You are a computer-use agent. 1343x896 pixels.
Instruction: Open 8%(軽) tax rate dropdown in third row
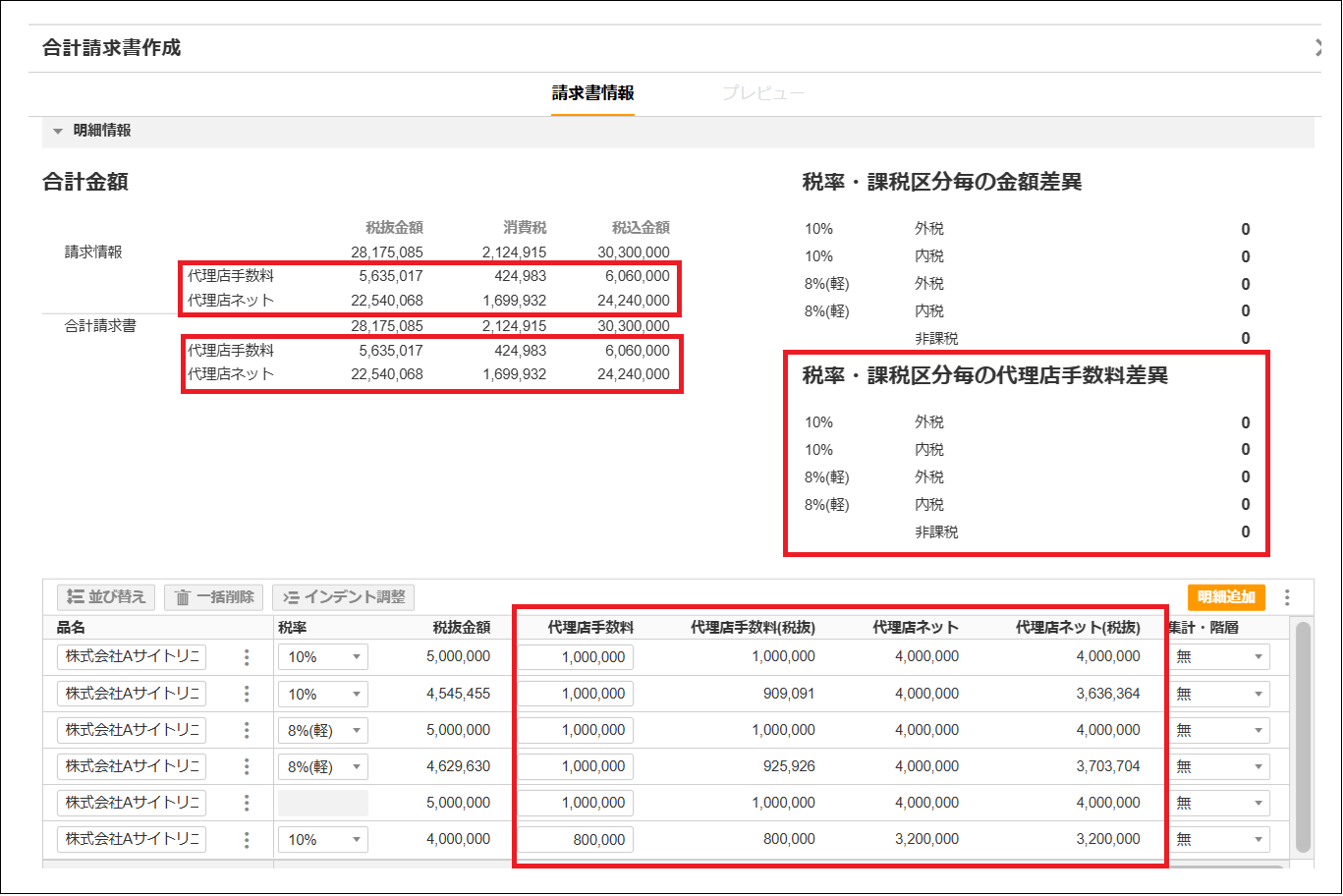tap(322, 731)
